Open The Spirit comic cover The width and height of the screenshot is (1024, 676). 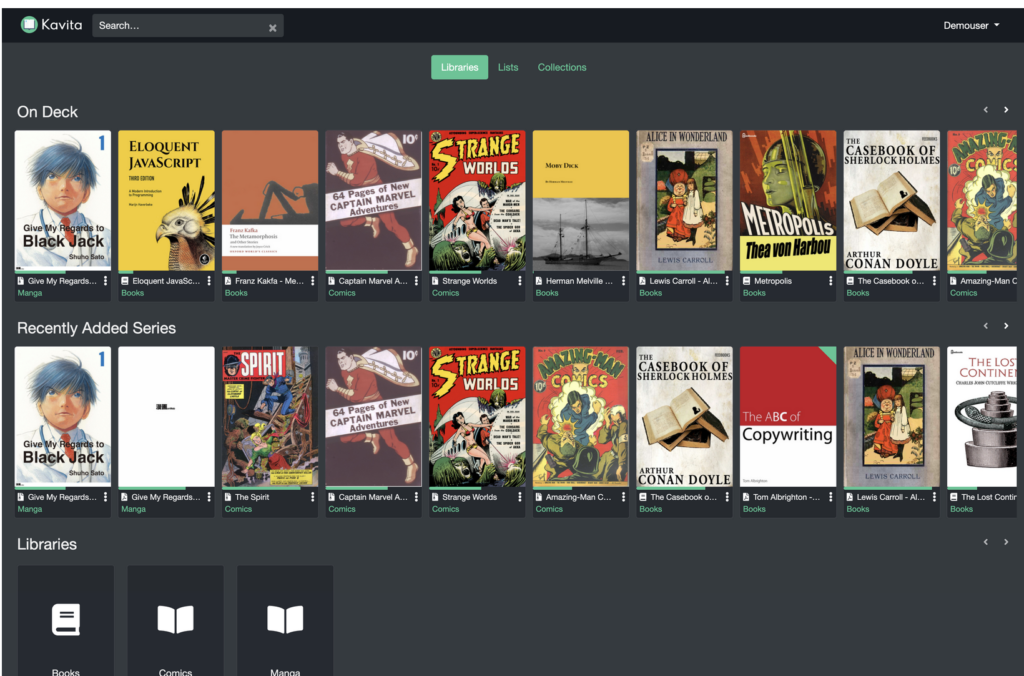coord(270,417)
